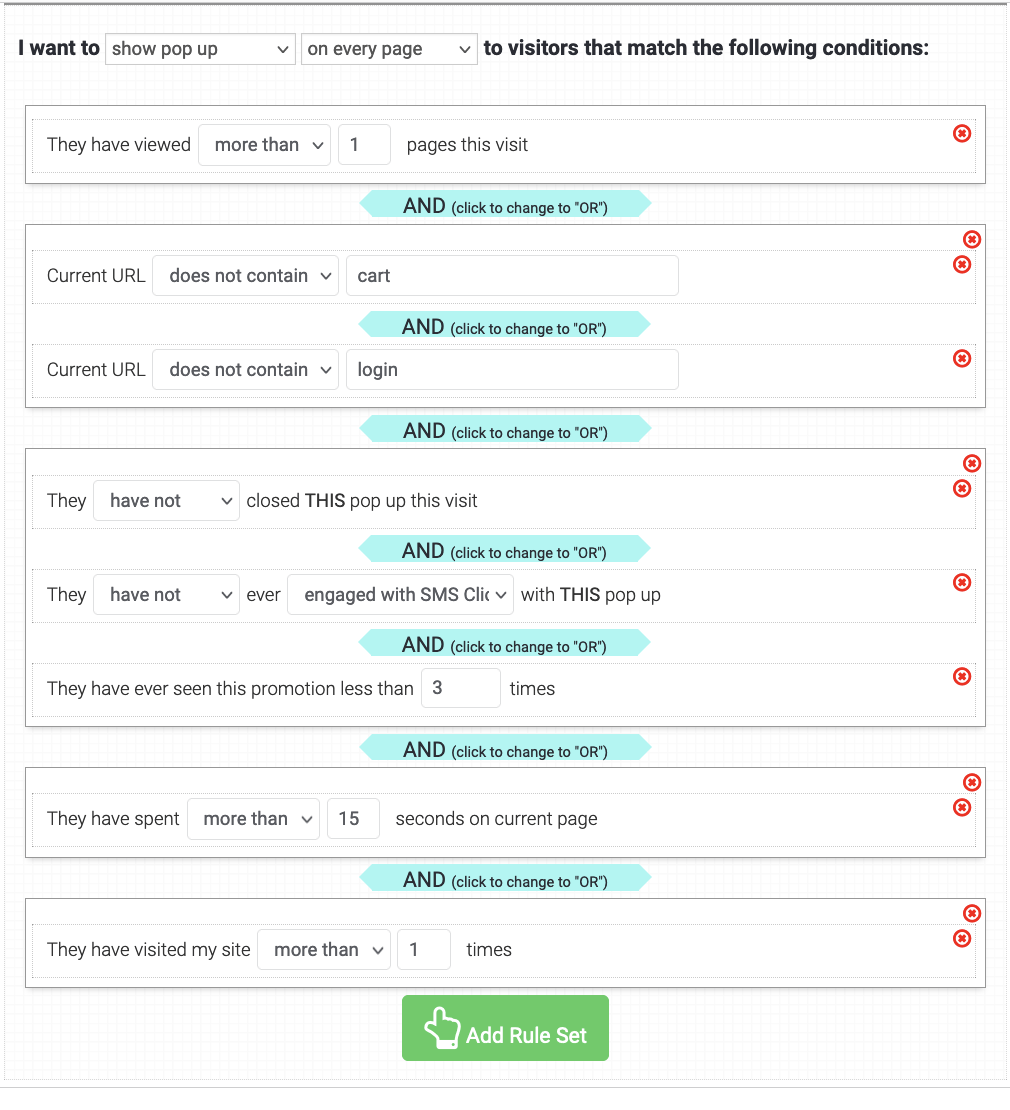This screenshot has height=1110, width=1010.
Task: Toggle the AND above the visited site rule
Action: point(505,879)
